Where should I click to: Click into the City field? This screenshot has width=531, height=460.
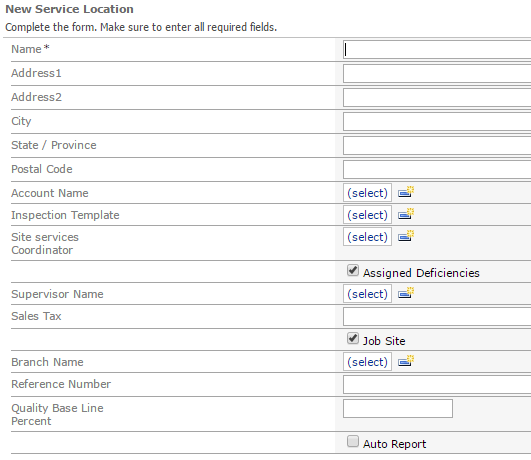click(x=437, y=122)
